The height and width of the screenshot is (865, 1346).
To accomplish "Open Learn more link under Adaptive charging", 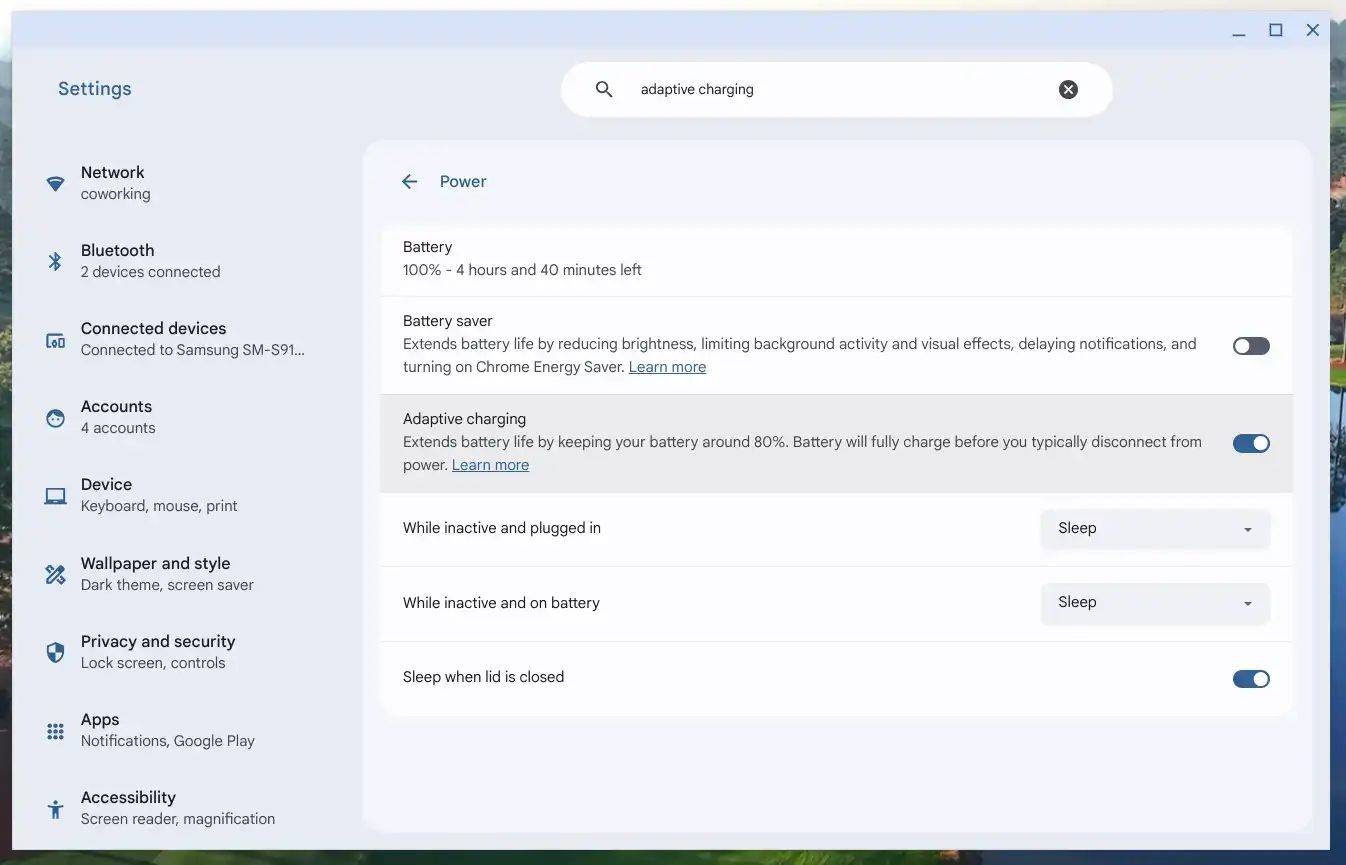I will pyautogui.click(x=490, y=465).
